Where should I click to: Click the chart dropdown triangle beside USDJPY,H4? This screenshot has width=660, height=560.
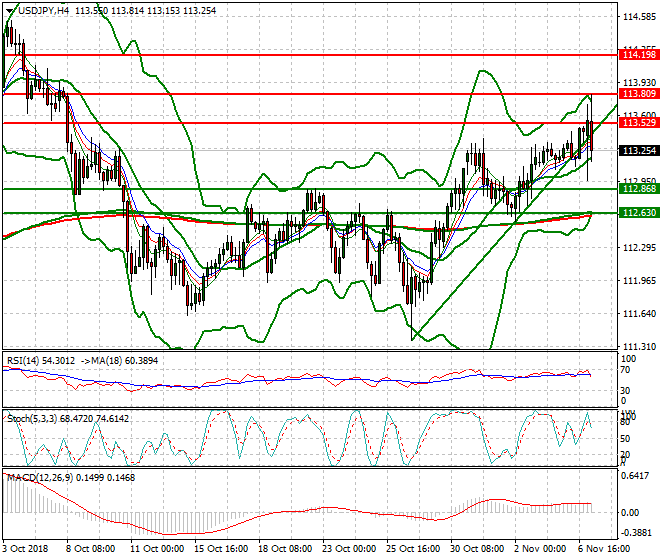pyautogui.click(x=9, y=11)
